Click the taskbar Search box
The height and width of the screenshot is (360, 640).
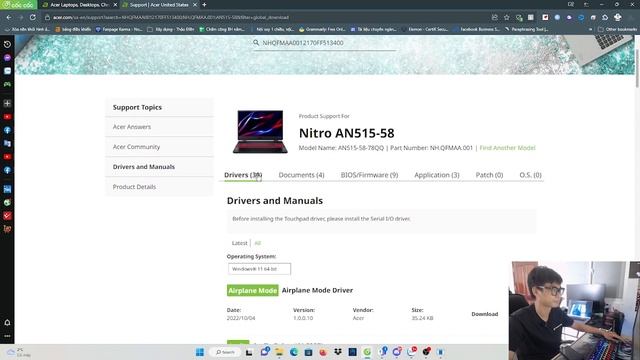(x=225, y=352)
